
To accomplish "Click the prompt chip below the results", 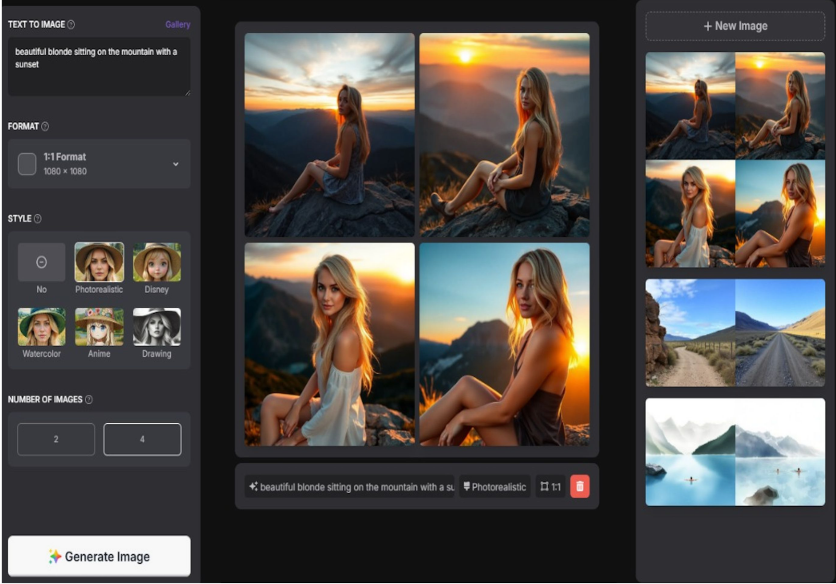I will (350, 486).
